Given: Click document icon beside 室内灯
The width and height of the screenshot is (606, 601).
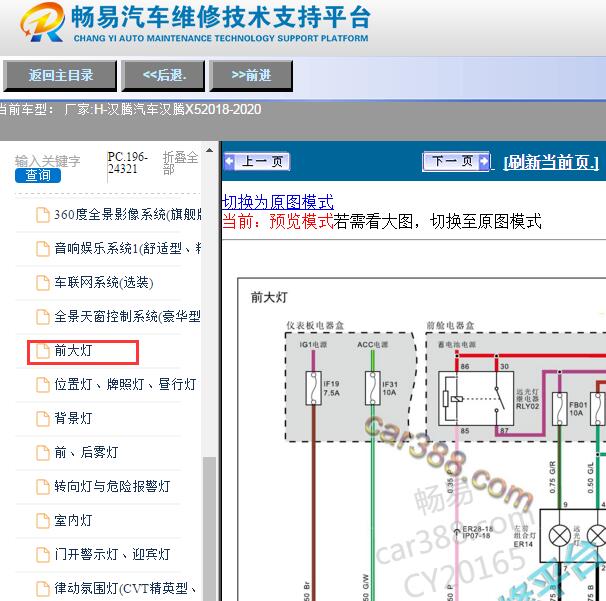Looking at the screenshot, I should pos(43,521).
